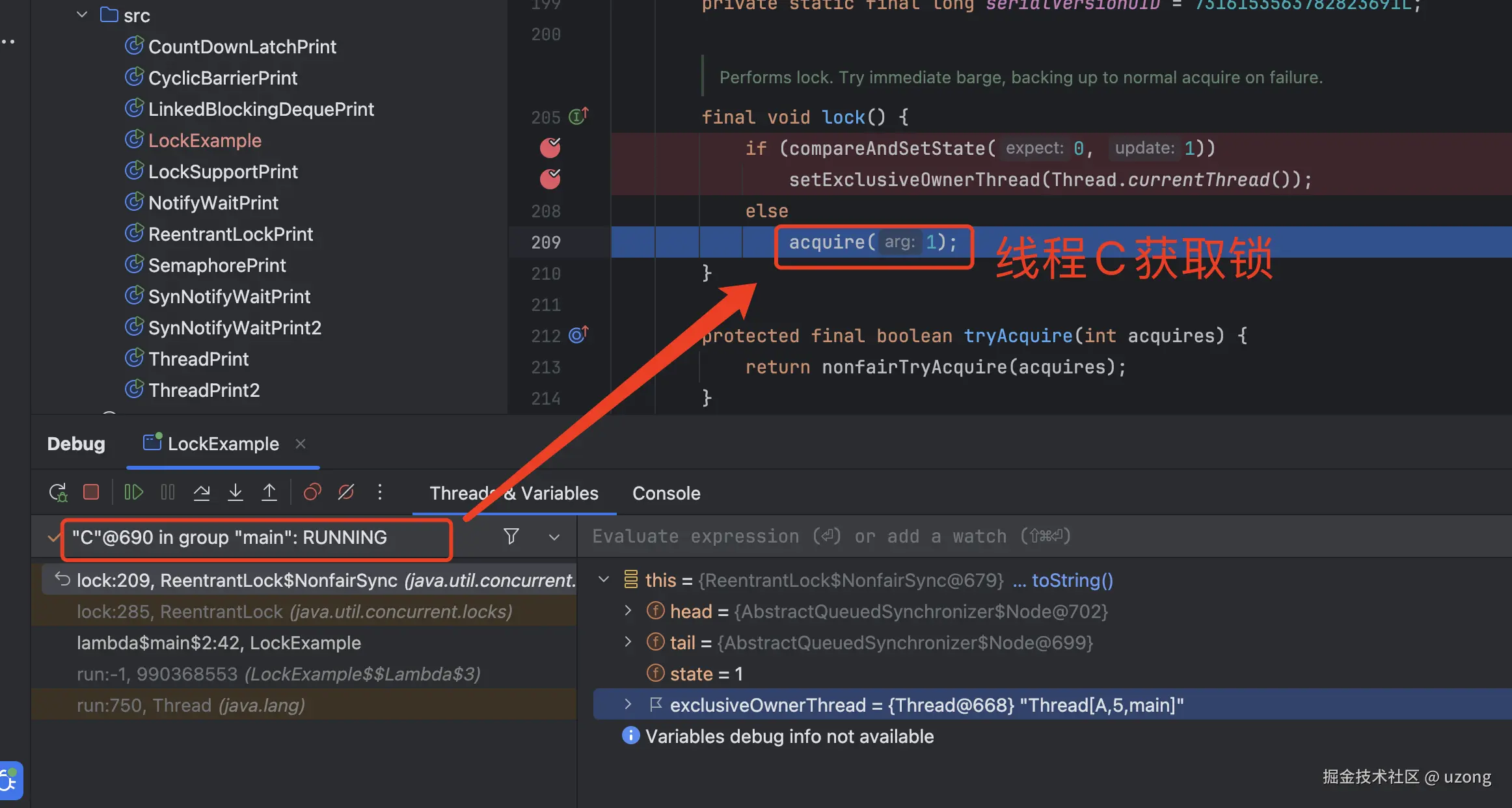Image resolution: width=1512 pixels, height=808 pixels.
Task: Open the View Breakpoints dialog icon
Action: coord(312,492)
